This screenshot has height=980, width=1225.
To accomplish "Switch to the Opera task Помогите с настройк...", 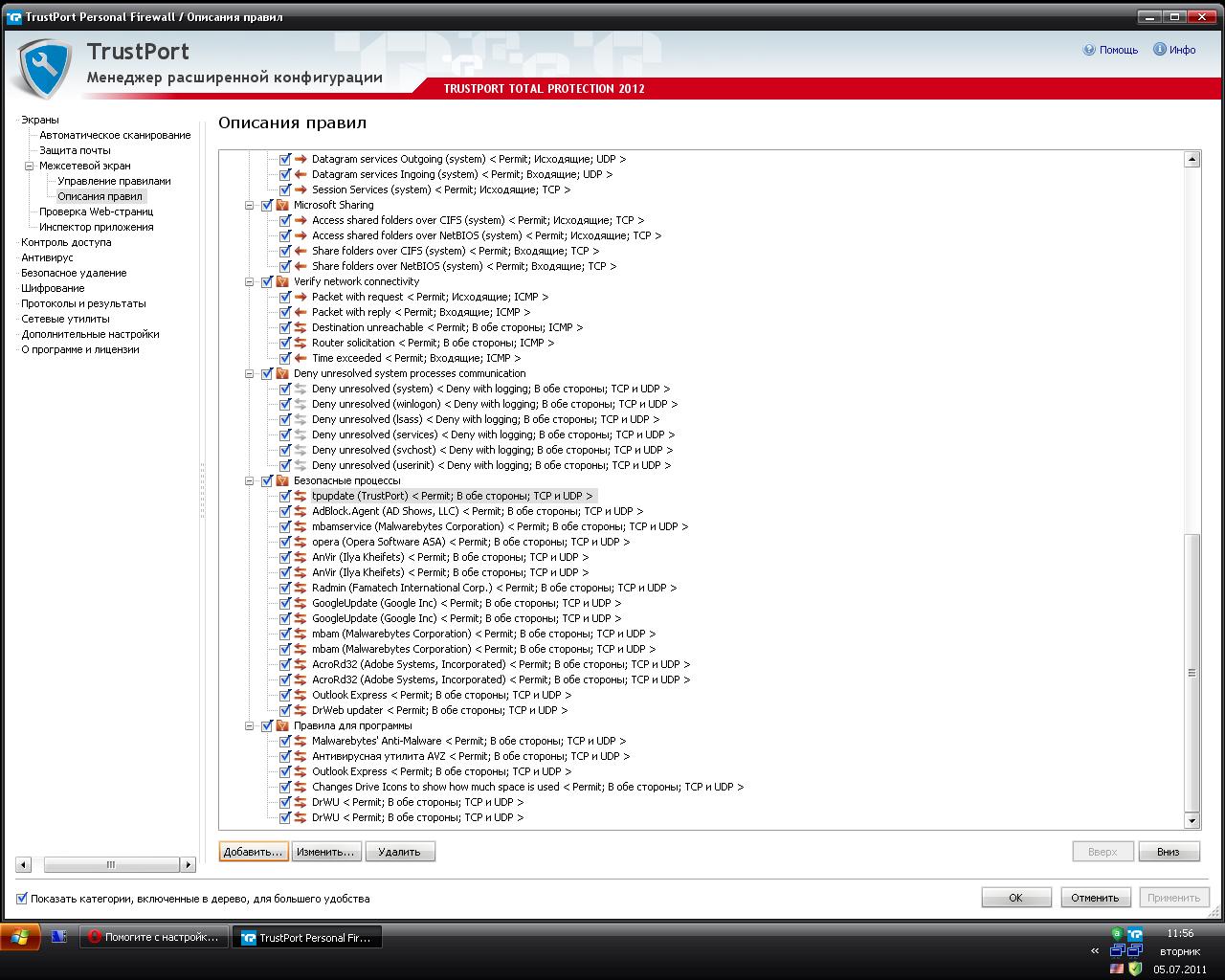I will point(155,938).
